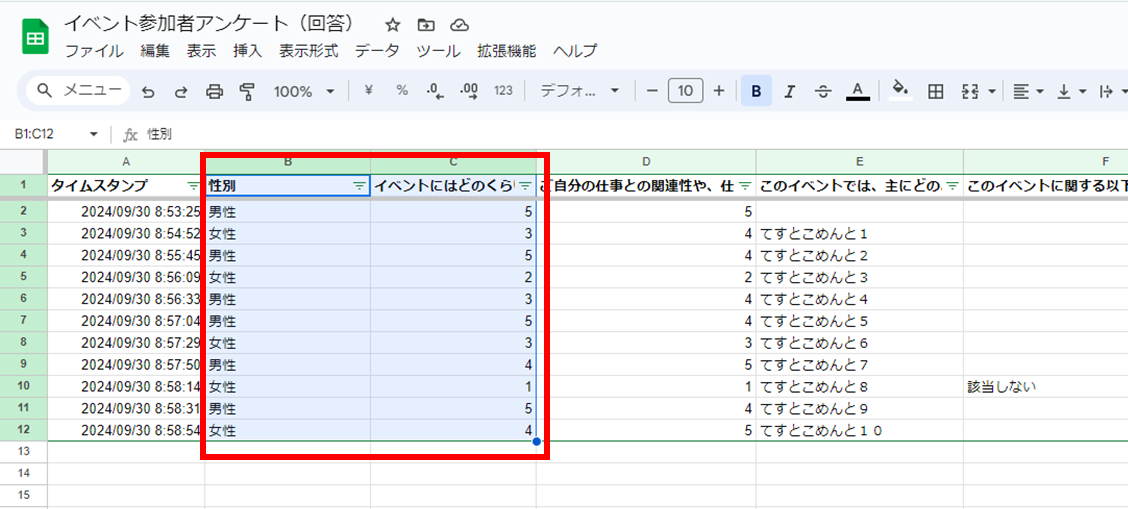Increase decimal places
The width and height of the screenshot is (1128, 509).
[470, 91]
